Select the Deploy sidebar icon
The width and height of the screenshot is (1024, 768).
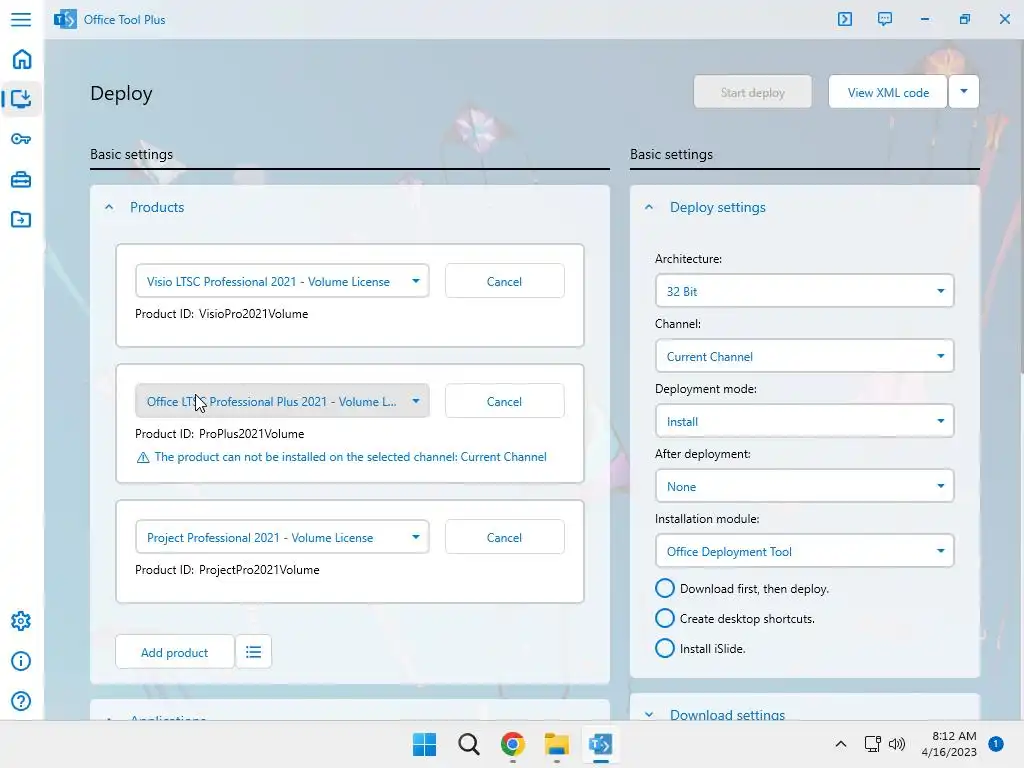click(21, 99)
